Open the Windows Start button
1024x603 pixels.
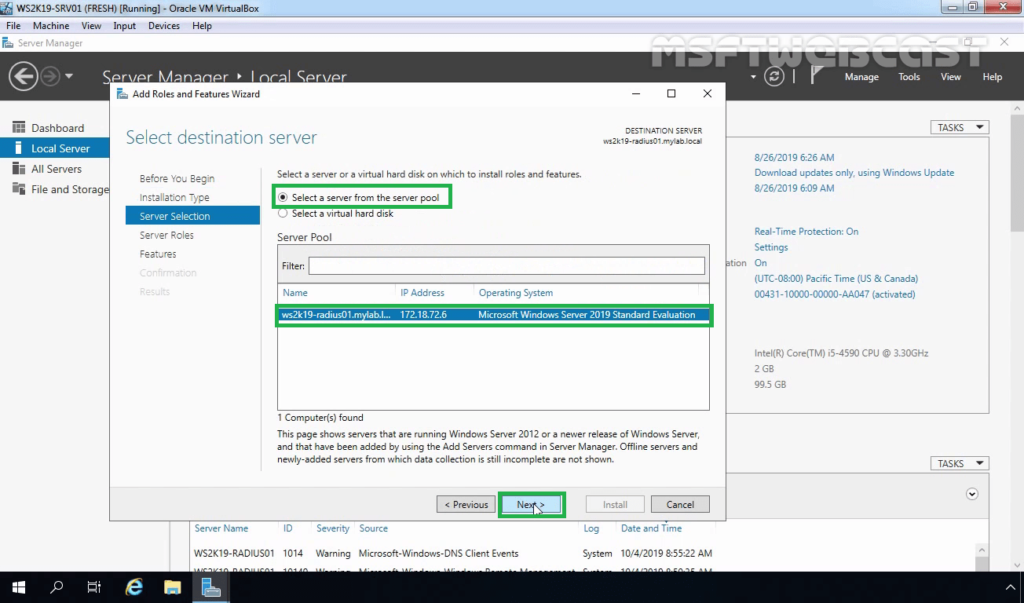(x=18, y=587)
